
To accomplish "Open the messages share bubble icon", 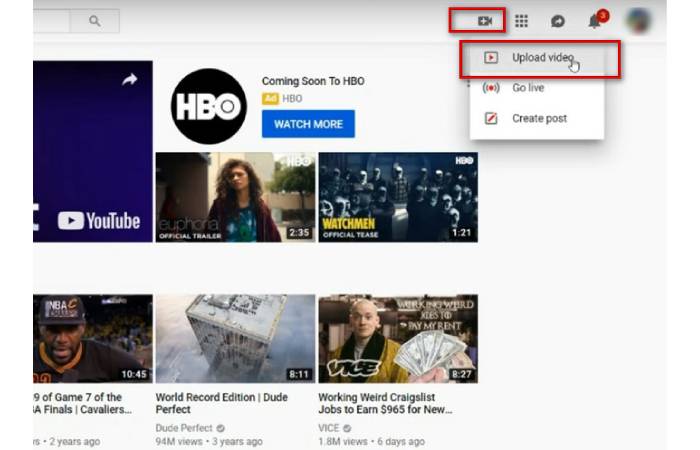I will (558, 21).
